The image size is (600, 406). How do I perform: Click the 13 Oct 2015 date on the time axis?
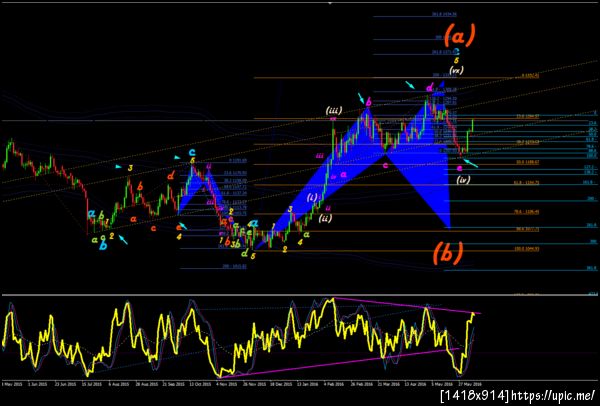point(201,383)
